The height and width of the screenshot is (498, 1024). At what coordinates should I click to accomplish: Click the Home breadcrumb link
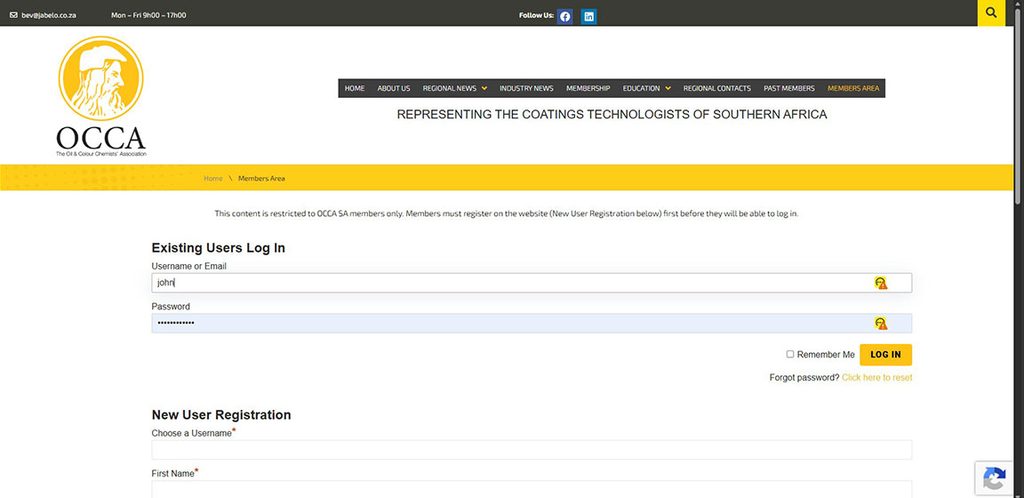point(213,178)
